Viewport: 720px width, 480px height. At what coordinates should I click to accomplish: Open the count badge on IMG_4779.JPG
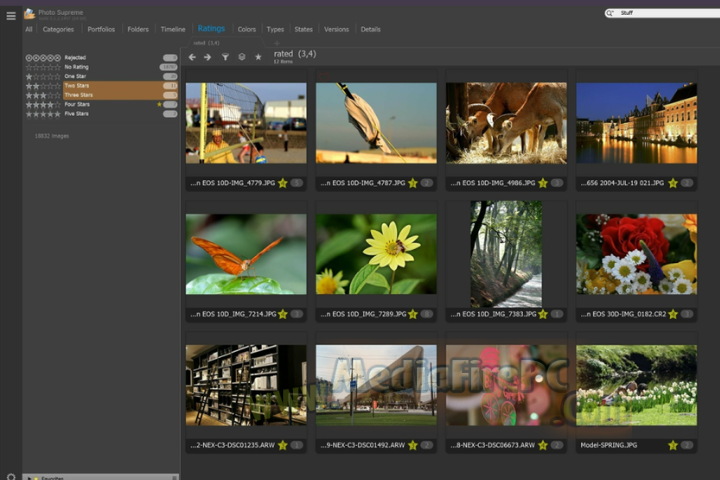tap(297, 183)
